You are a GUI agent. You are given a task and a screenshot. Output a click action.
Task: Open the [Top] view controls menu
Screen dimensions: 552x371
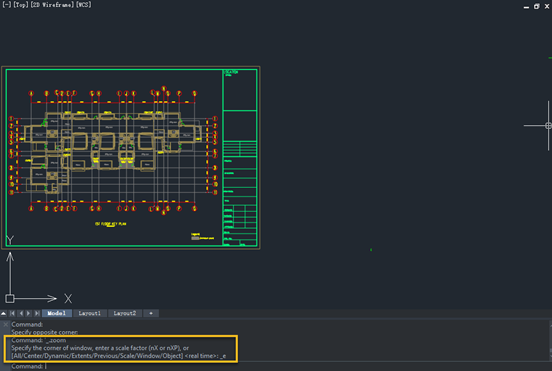[21, 5]
